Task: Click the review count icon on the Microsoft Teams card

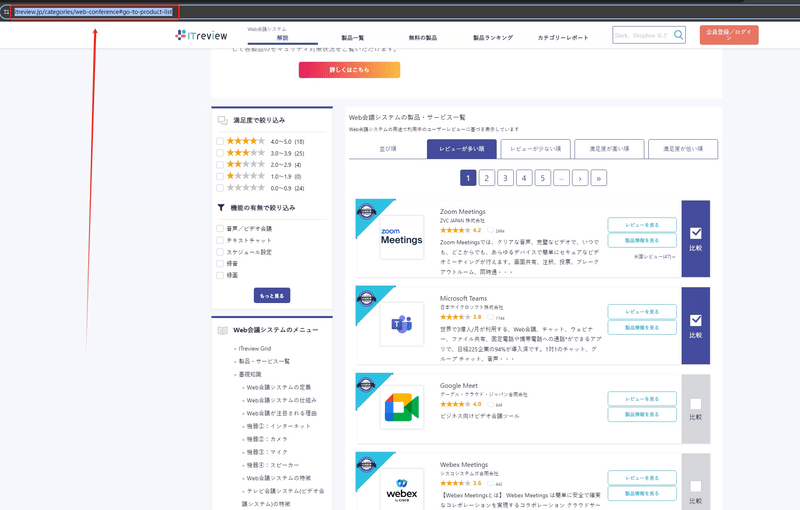Action: pos(490,317)
